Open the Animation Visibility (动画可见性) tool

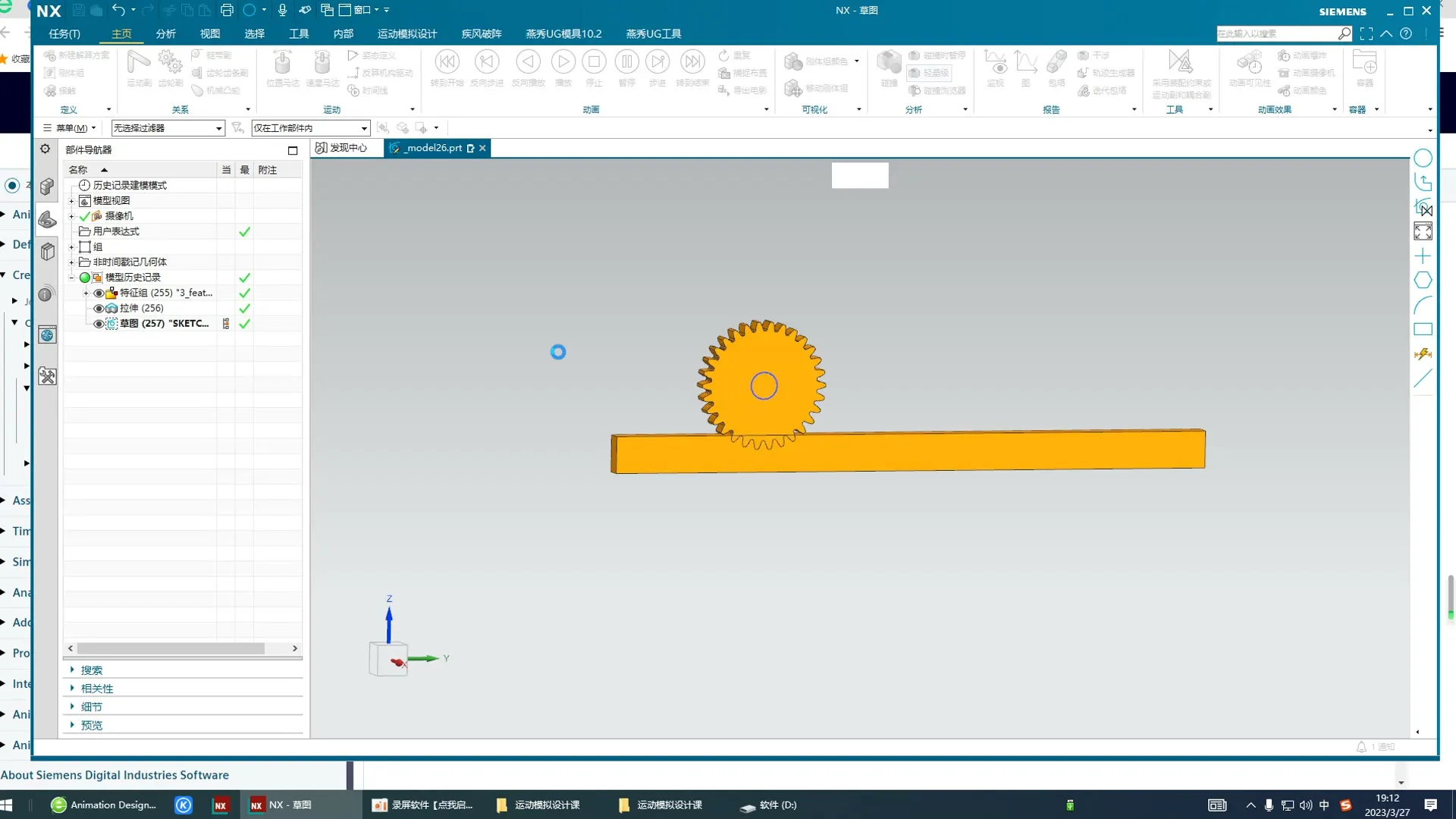click(x=1248, y=64)
